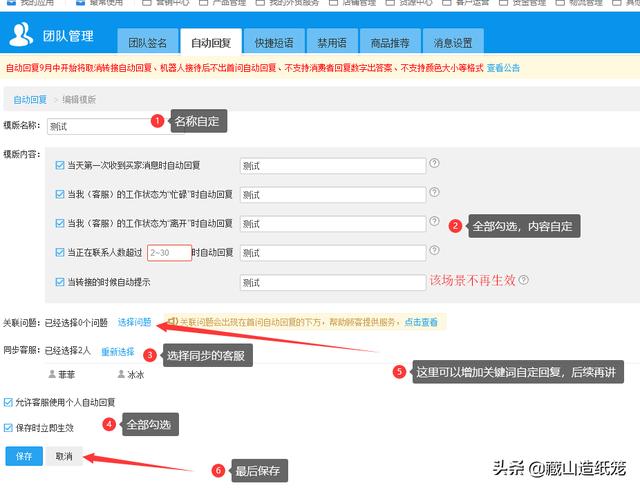
Task: Uncheck 当转接的时候自动提示 option
Action: (60, 283)
